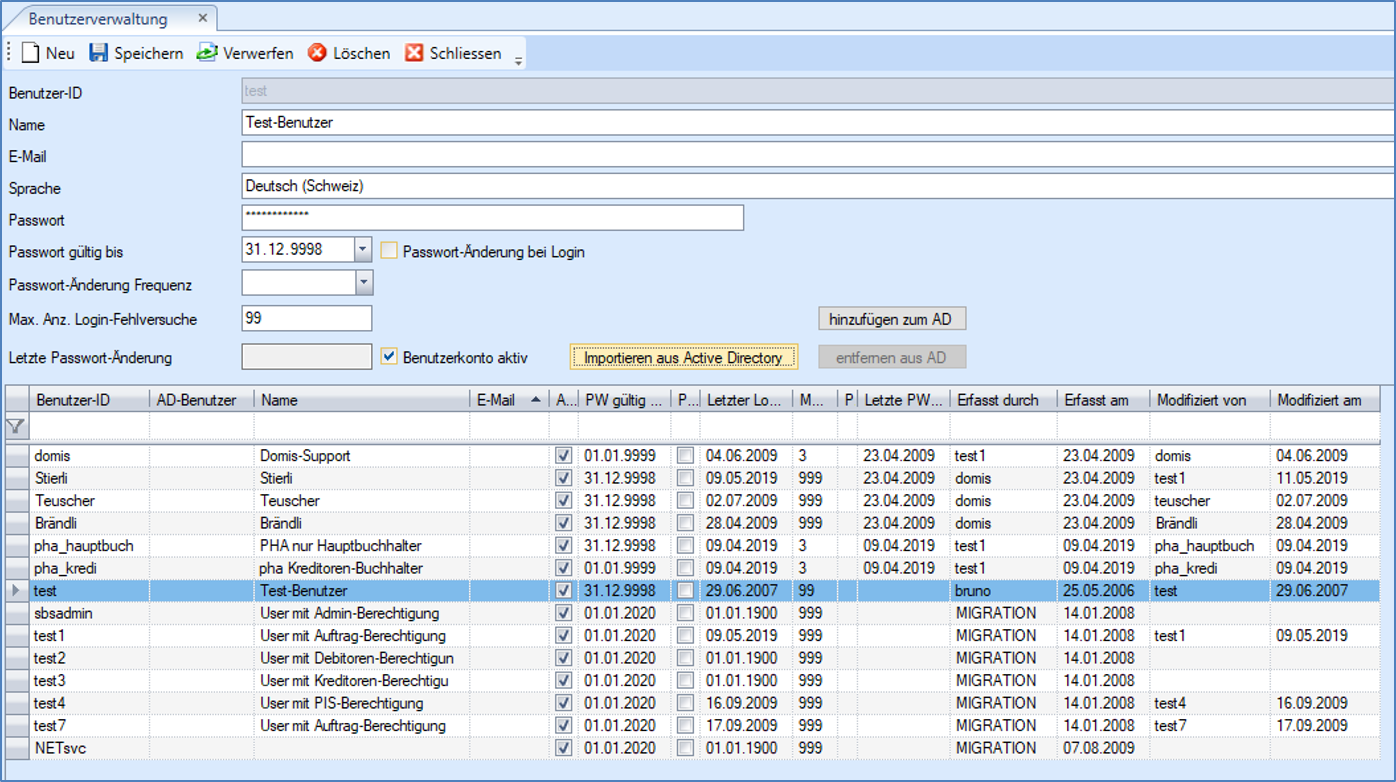This screenshot has height=782, width=1396.
Task: Open toolbar overflow options arrow
Action: tap(518, 61)
